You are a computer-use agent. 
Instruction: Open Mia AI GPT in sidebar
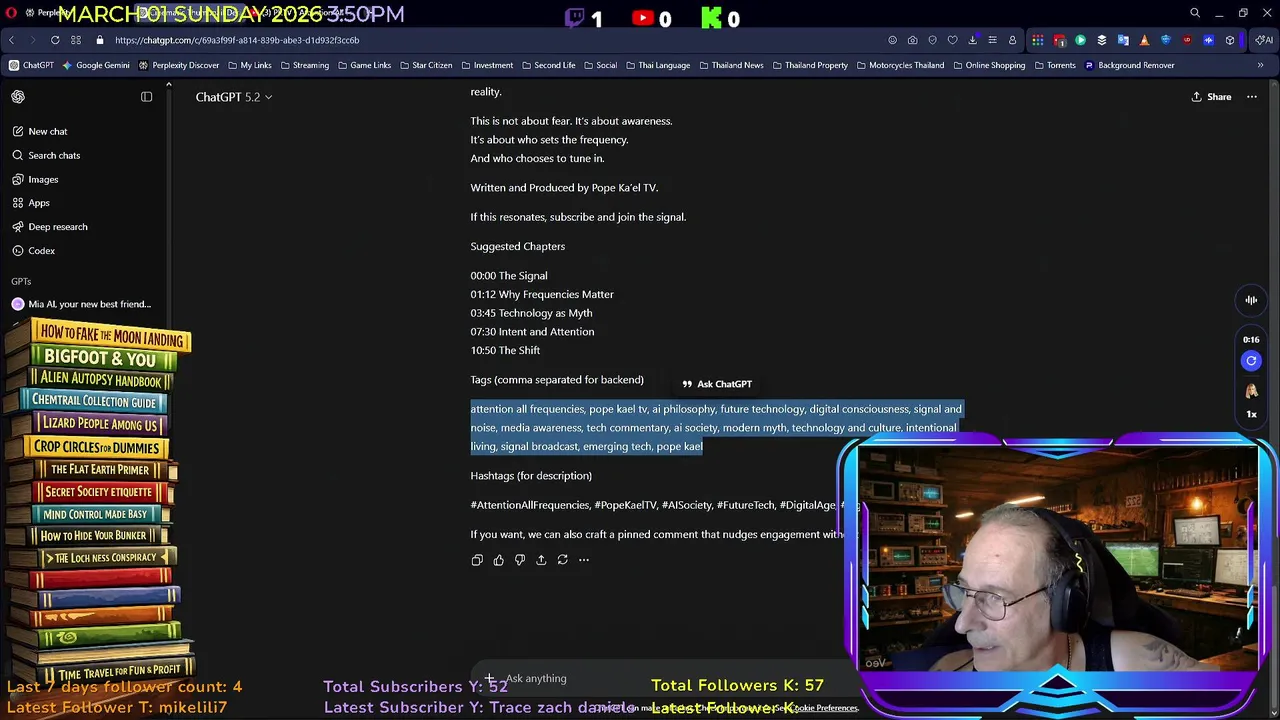[x=80, y=304]
